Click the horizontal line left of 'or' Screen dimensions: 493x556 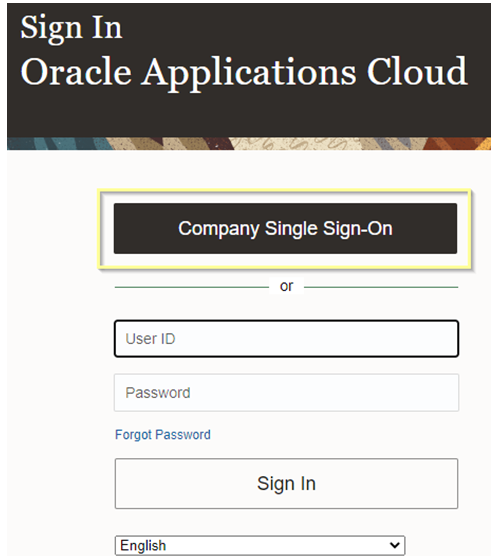click(x=192, y=287)
